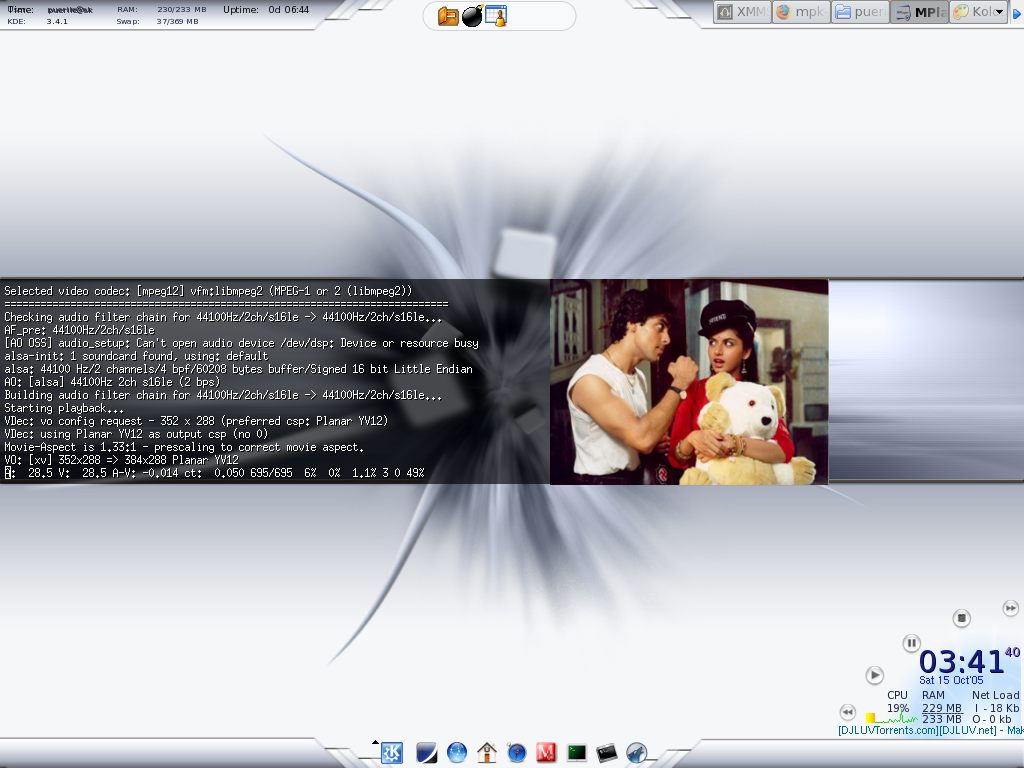
Task: Click the pause media widget button
Action: [x=912, y=643]
